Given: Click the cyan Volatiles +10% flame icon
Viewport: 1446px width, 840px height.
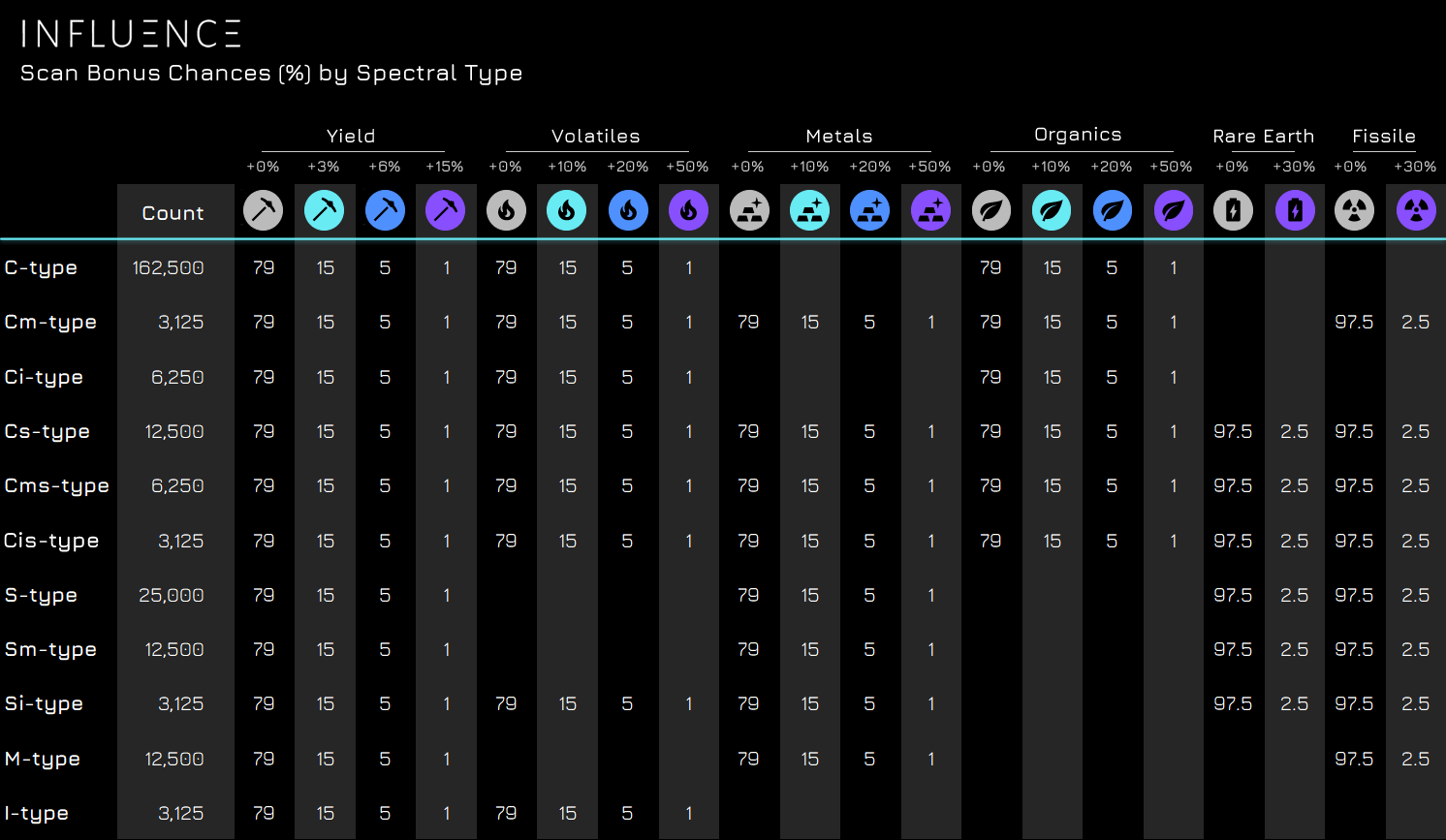Looking at the screenshot, I should [567, 210].
